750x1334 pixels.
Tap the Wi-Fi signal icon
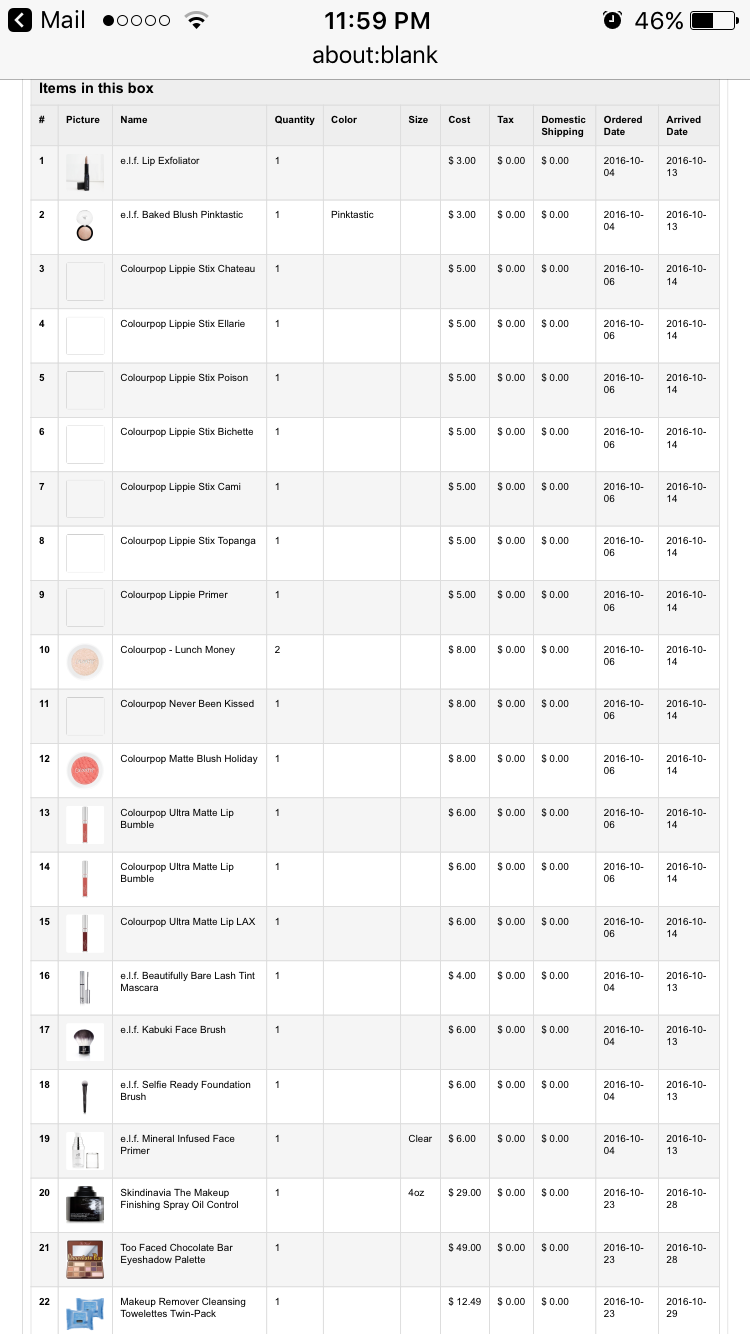pos(196,20)
